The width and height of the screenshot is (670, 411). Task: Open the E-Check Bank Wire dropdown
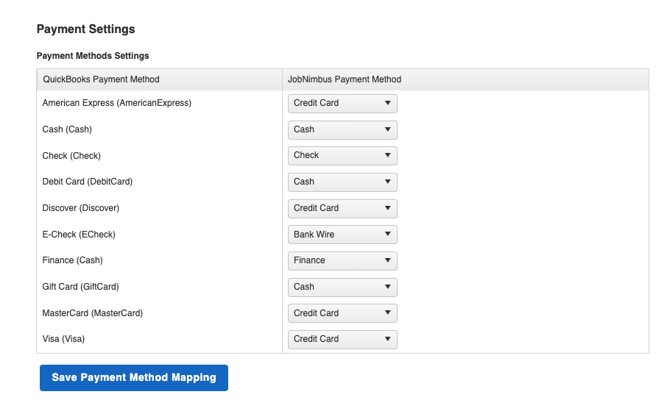[x=342, y=234]
